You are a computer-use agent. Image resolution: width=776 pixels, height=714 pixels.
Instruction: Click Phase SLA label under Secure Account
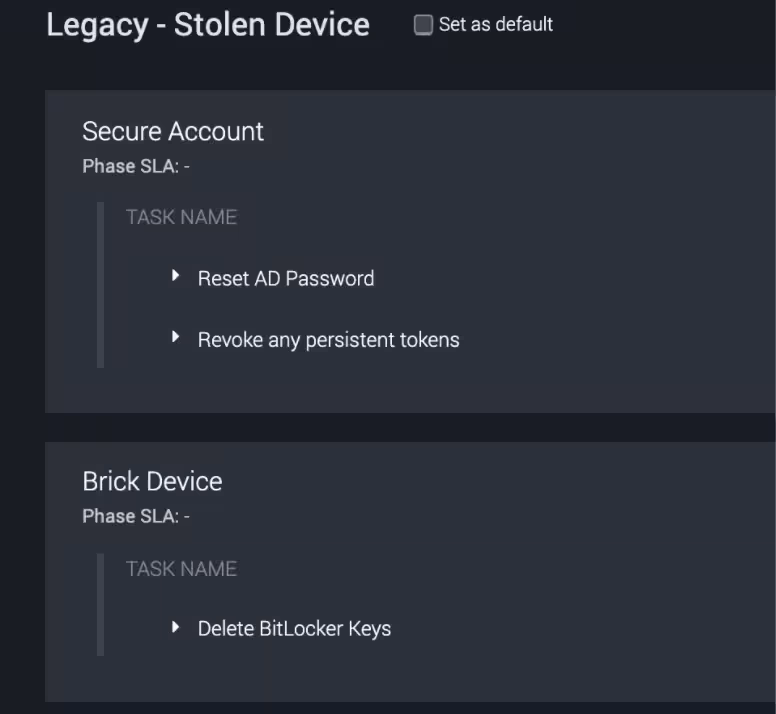coord(130,167)
